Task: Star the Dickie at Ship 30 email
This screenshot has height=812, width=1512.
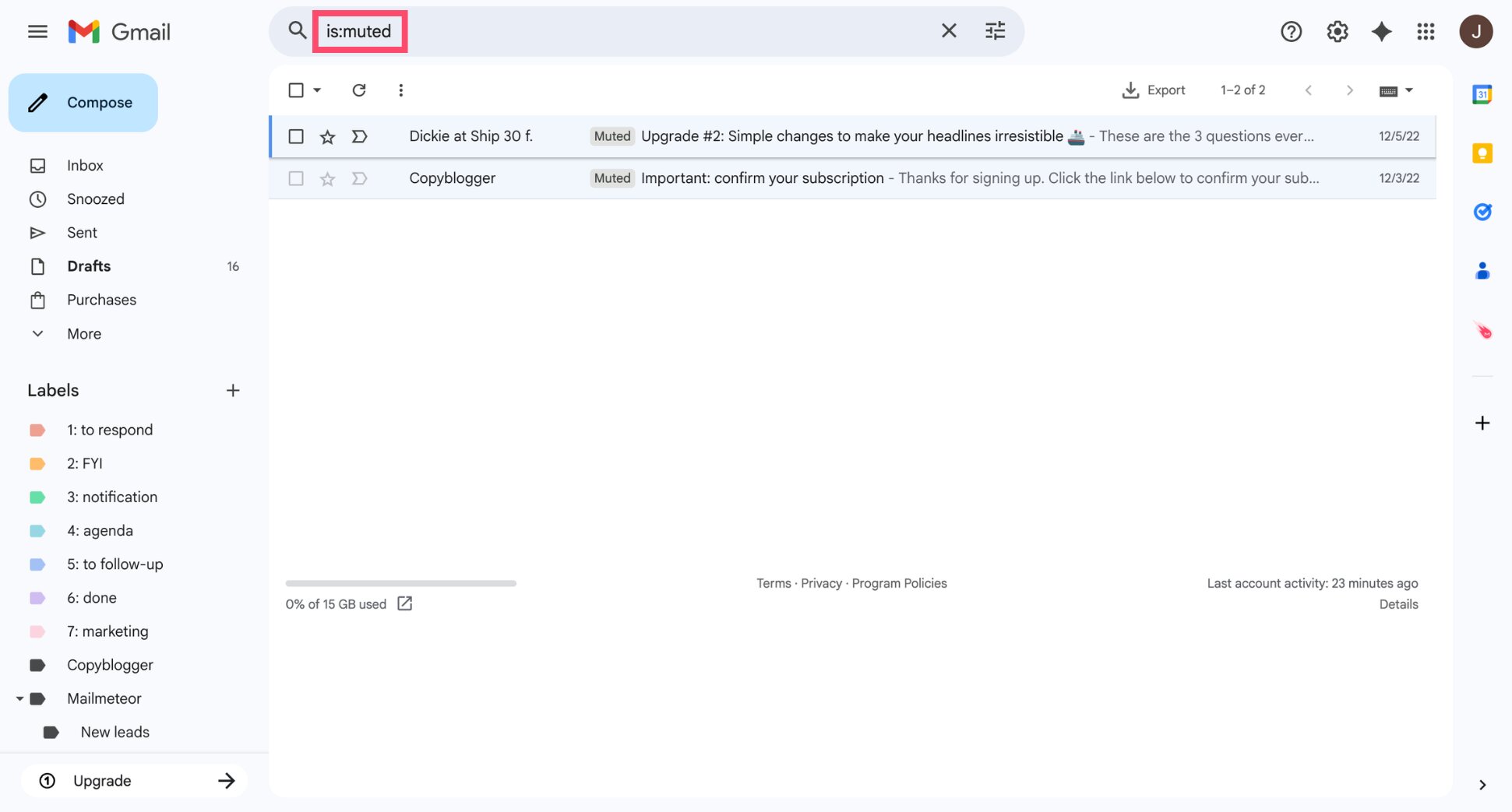Action: coord(326,135)
